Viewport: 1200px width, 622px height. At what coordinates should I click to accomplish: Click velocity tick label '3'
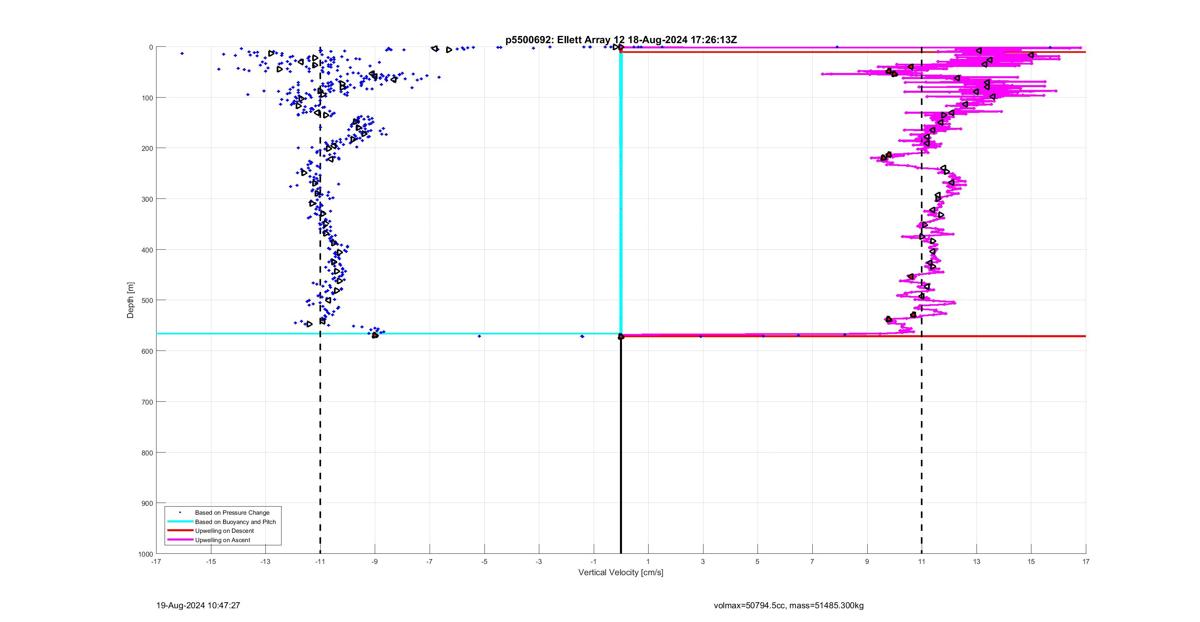click(x=703, y=562)
